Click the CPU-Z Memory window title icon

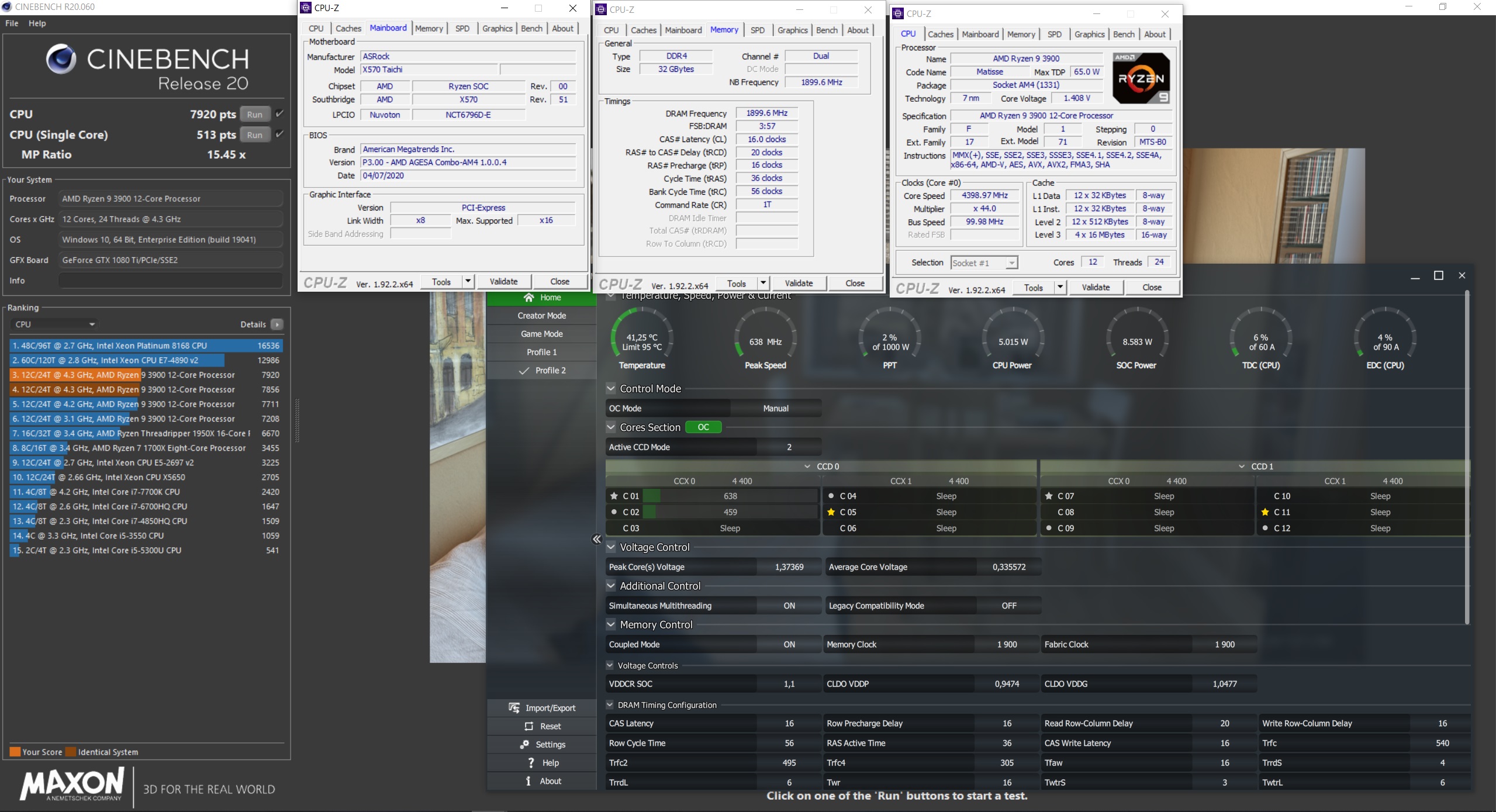pos(601,9)
